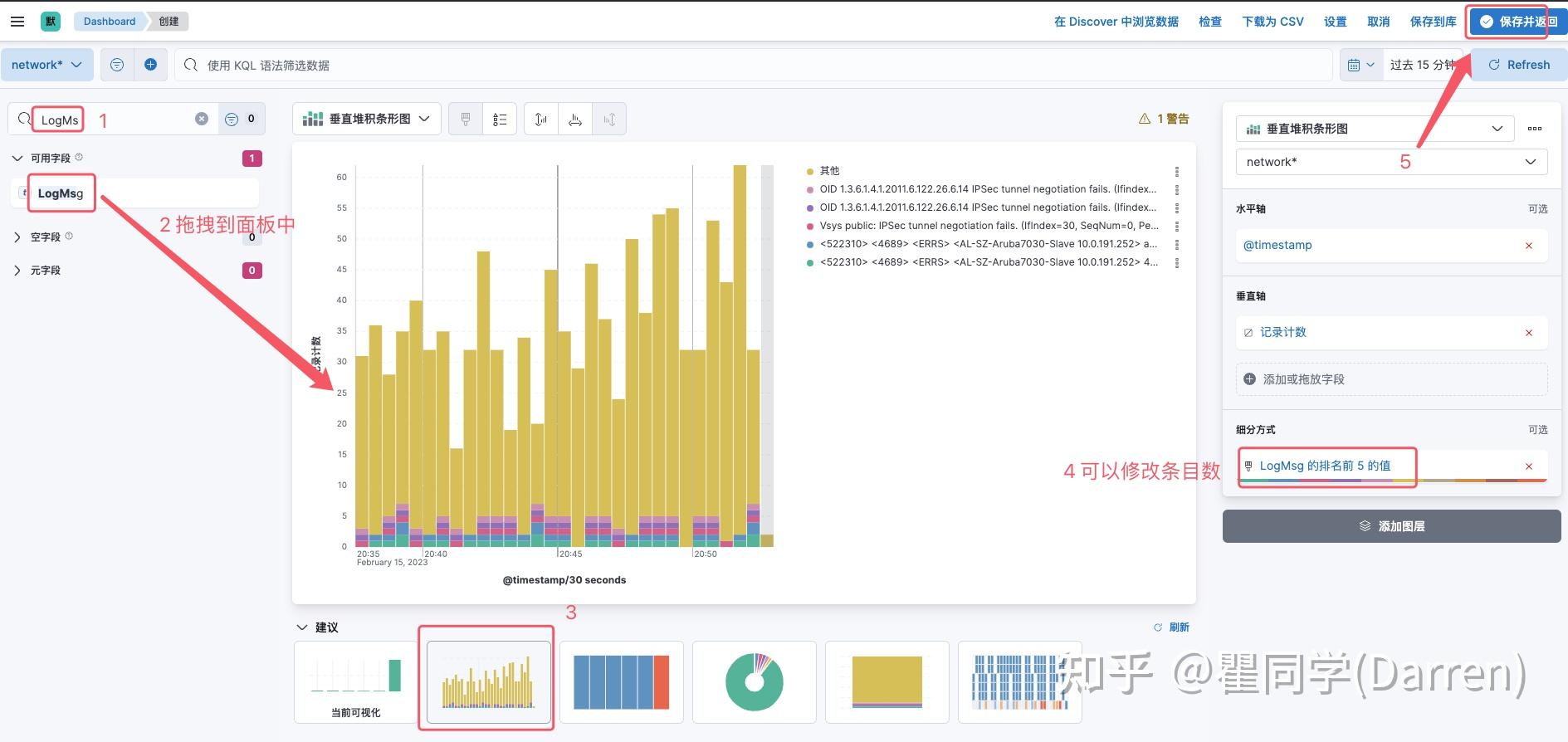Click LogMsg breakdown color palette strip
Screen dimensions: 1568x742
click(1392, 481)
